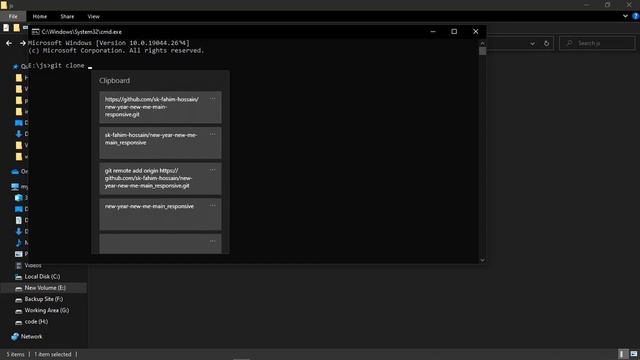Viewport: 640px width, 360px height.
Task: Expand the File Explorer ribbon chevron
Action: 625,16
